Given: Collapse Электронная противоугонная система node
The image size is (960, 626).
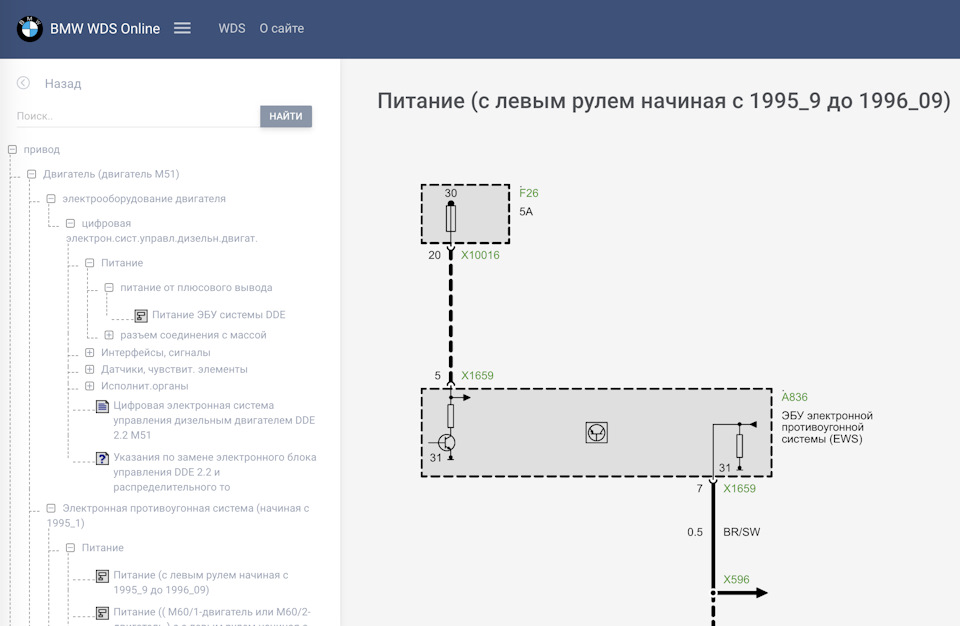Looking at the screenshot, I should 51,508.
